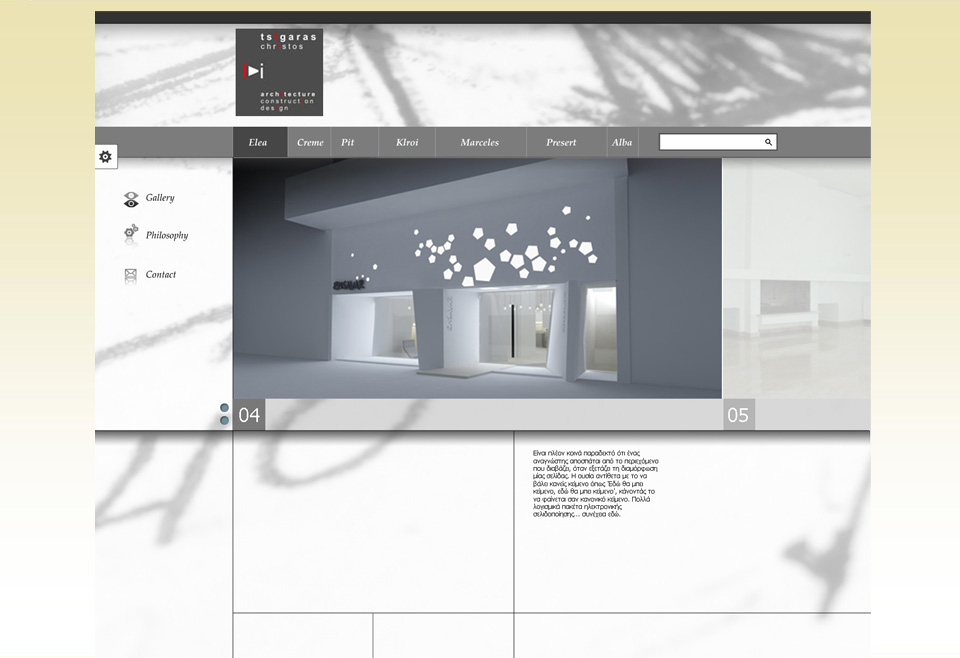Click the gear settings icon
Image resolution: width=960 pixels, height=658 pixels.
click(x=106, y=157)
